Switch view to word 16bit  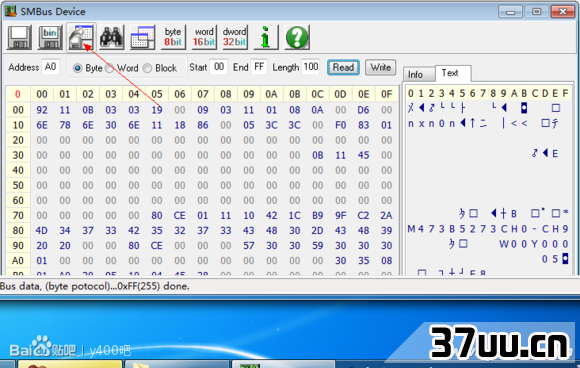coord(204,37)
